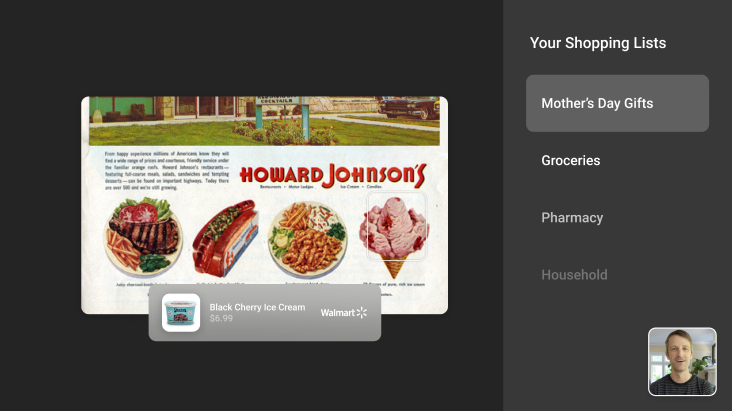The width and height of the screenshot is (732, 411).
Task: Click the Your Shopping Lists heading
Action: coord(598,43)
